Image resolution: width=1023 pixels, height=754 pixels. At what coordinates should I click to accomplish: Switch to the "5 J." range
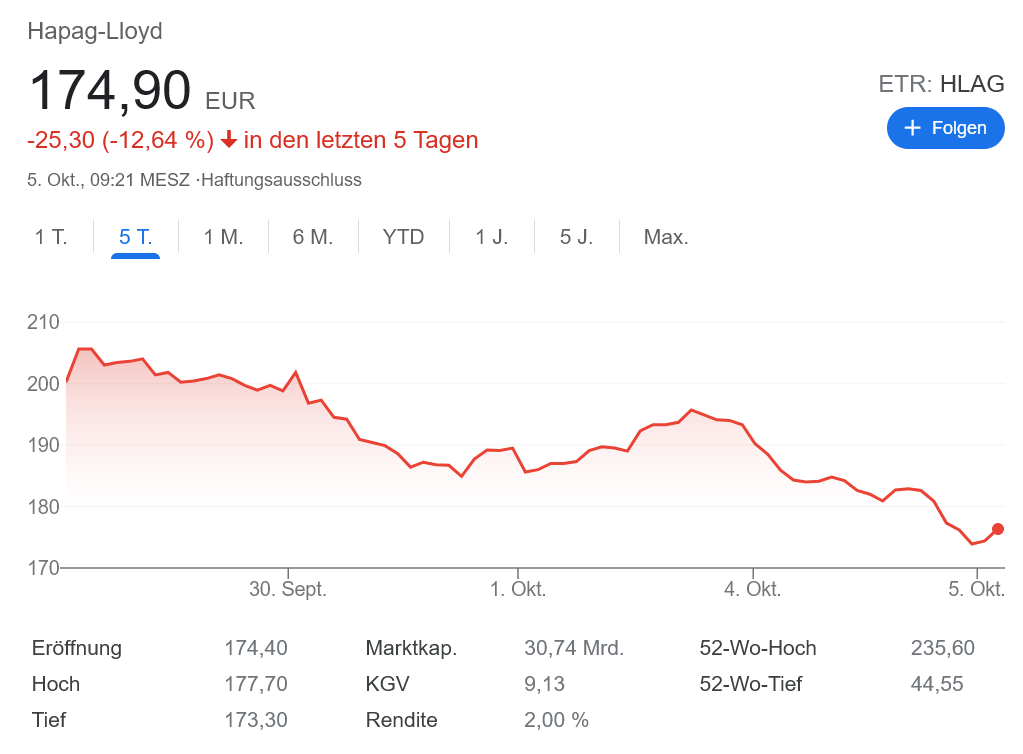pos(575,237)
